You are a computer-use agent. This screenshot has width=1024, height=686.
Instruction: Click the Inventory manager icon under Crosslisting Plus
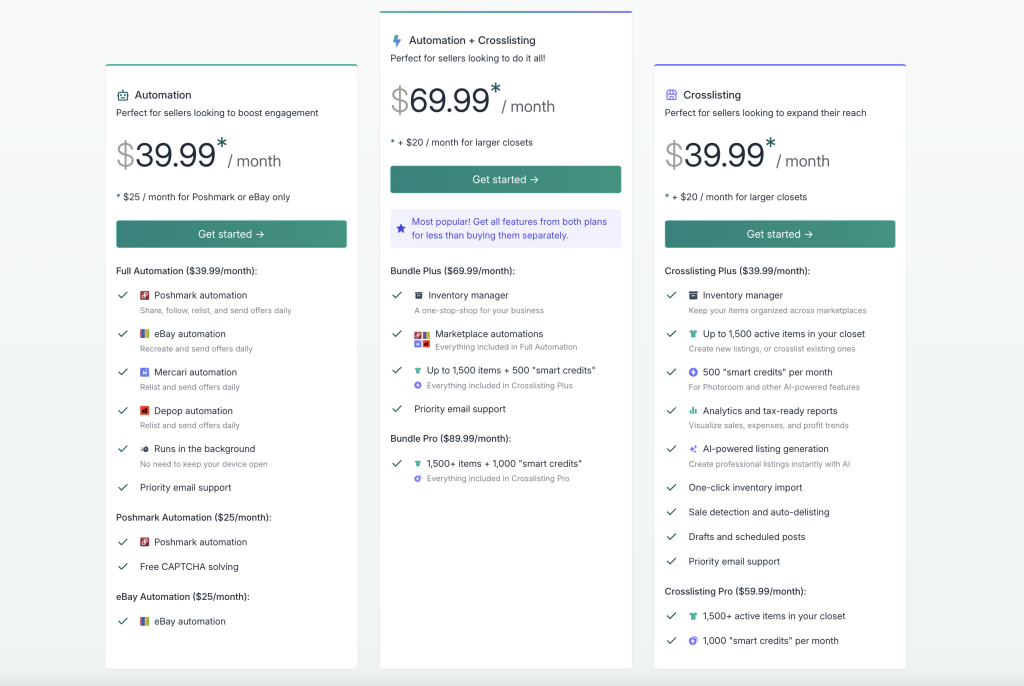pyautogui.click(x=693, y=295)
